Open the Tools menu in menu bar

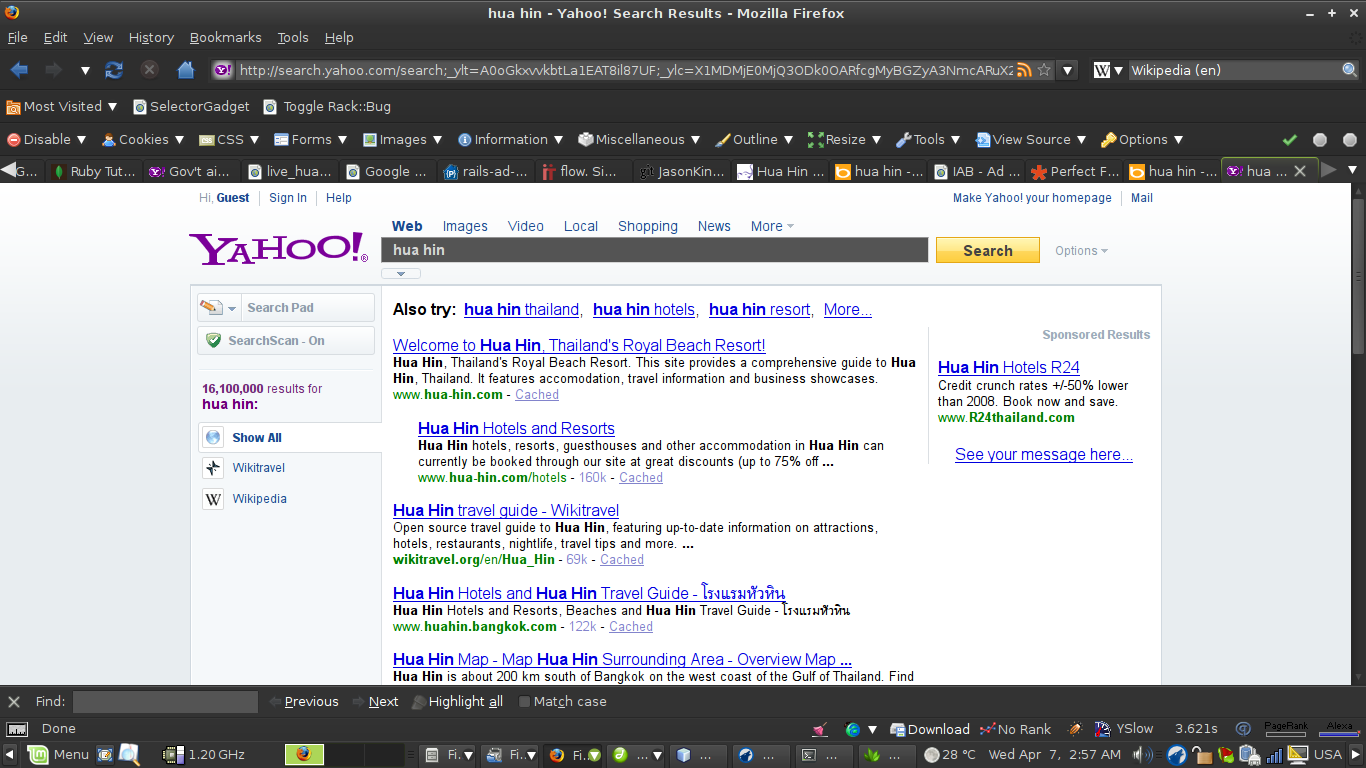click(x=293, y=38)
